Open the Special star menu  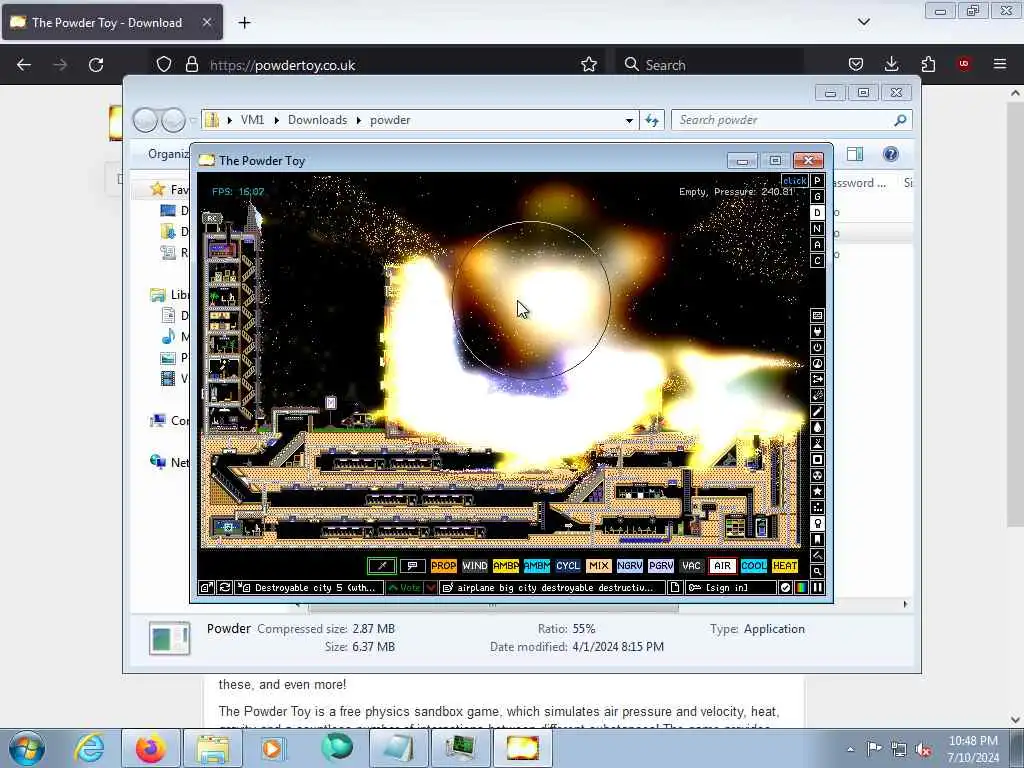[817, 492]
